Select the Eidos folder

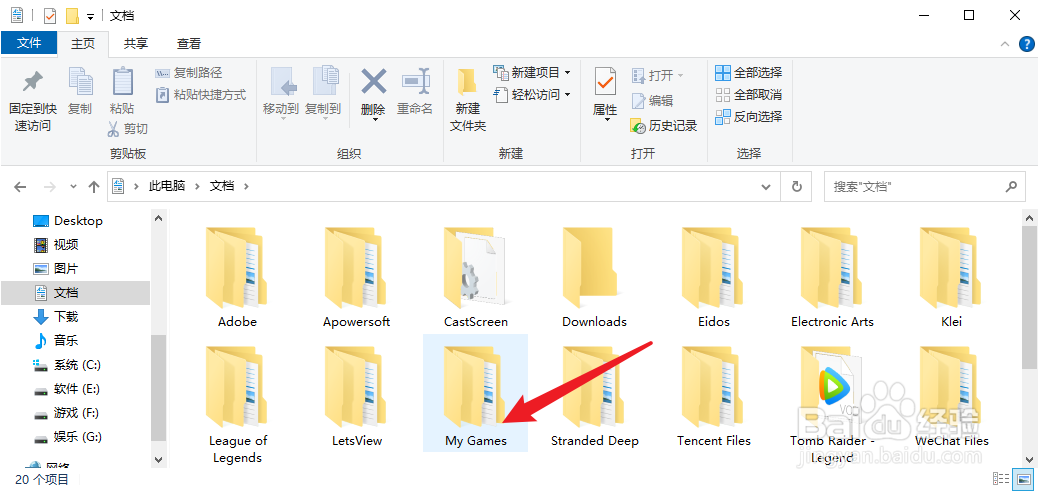coord(714,277)
